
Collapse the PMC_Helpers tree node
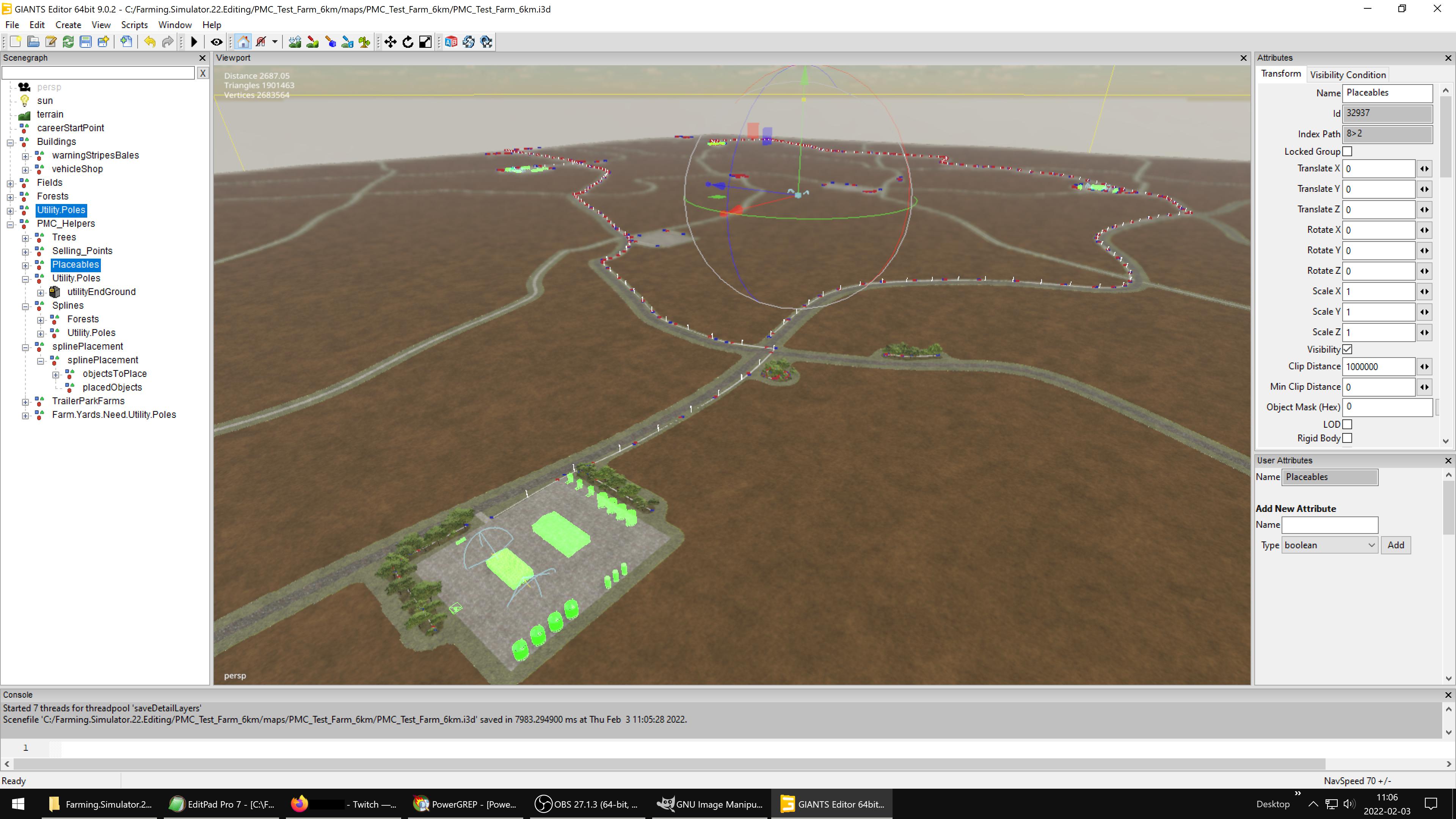pos(10,224)
